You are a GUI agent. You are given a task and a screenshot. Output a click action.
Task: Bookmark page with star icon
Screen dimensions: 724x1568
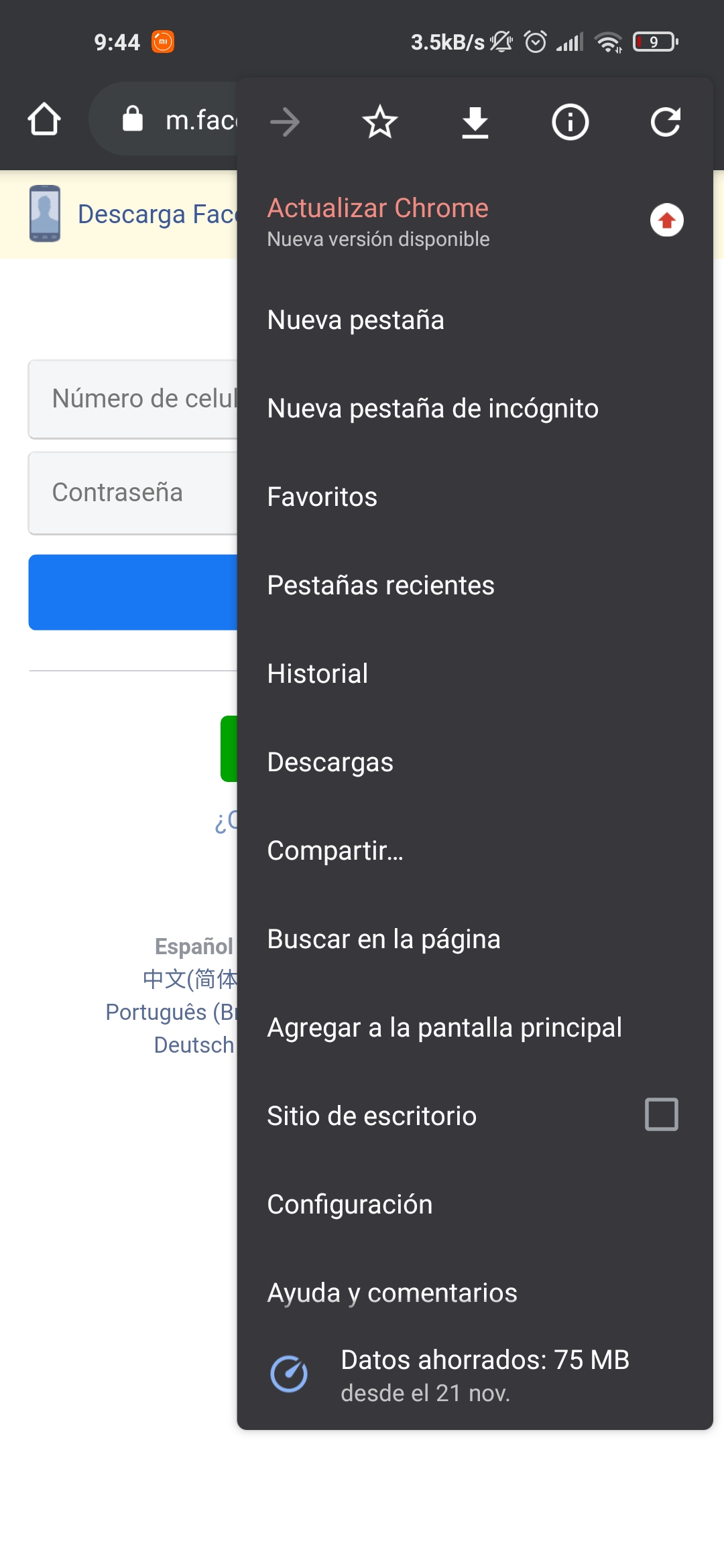coord(380,122)
